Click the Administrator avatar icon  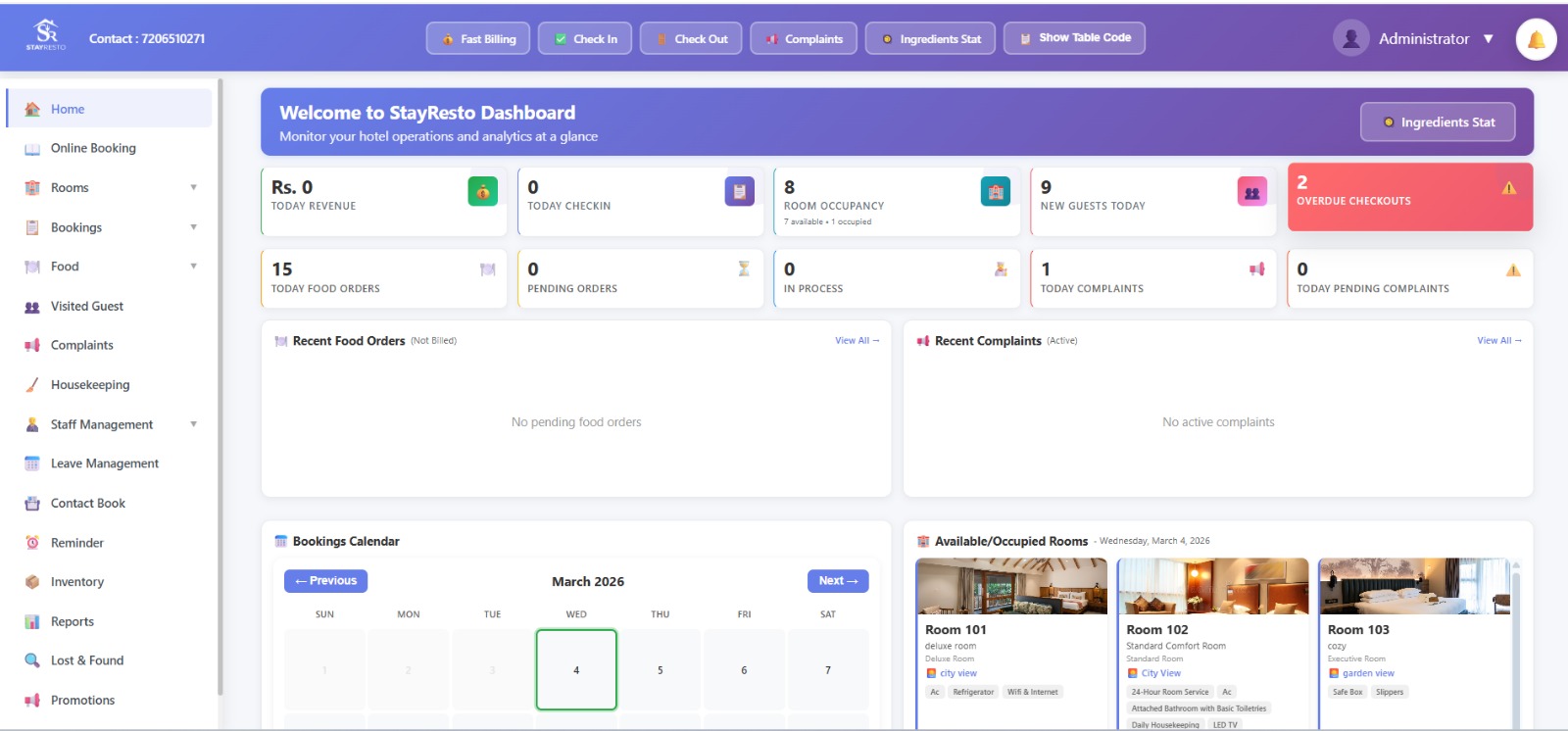1350,38
